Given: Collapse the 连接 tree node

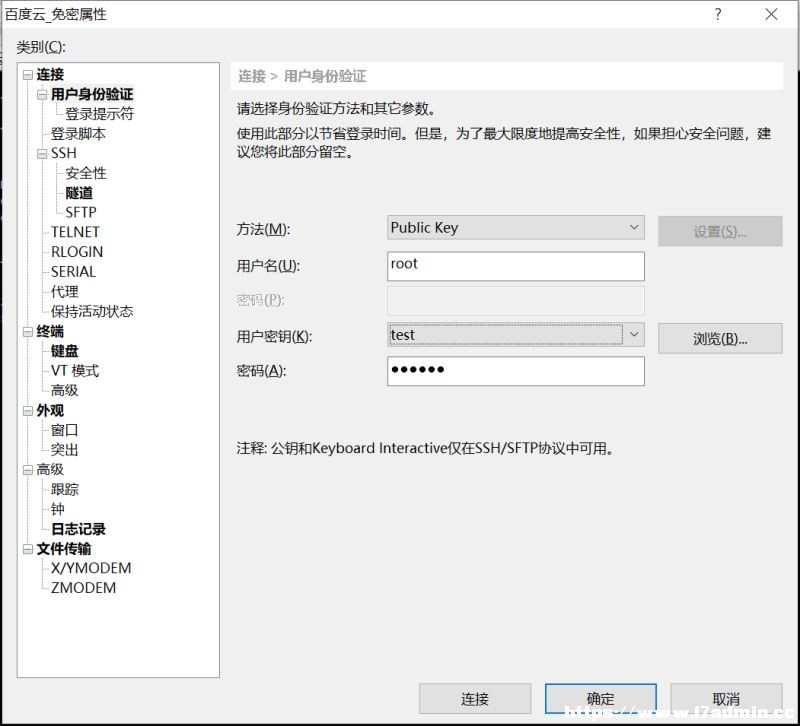Looking at the screenshot, I should point(28,75).
